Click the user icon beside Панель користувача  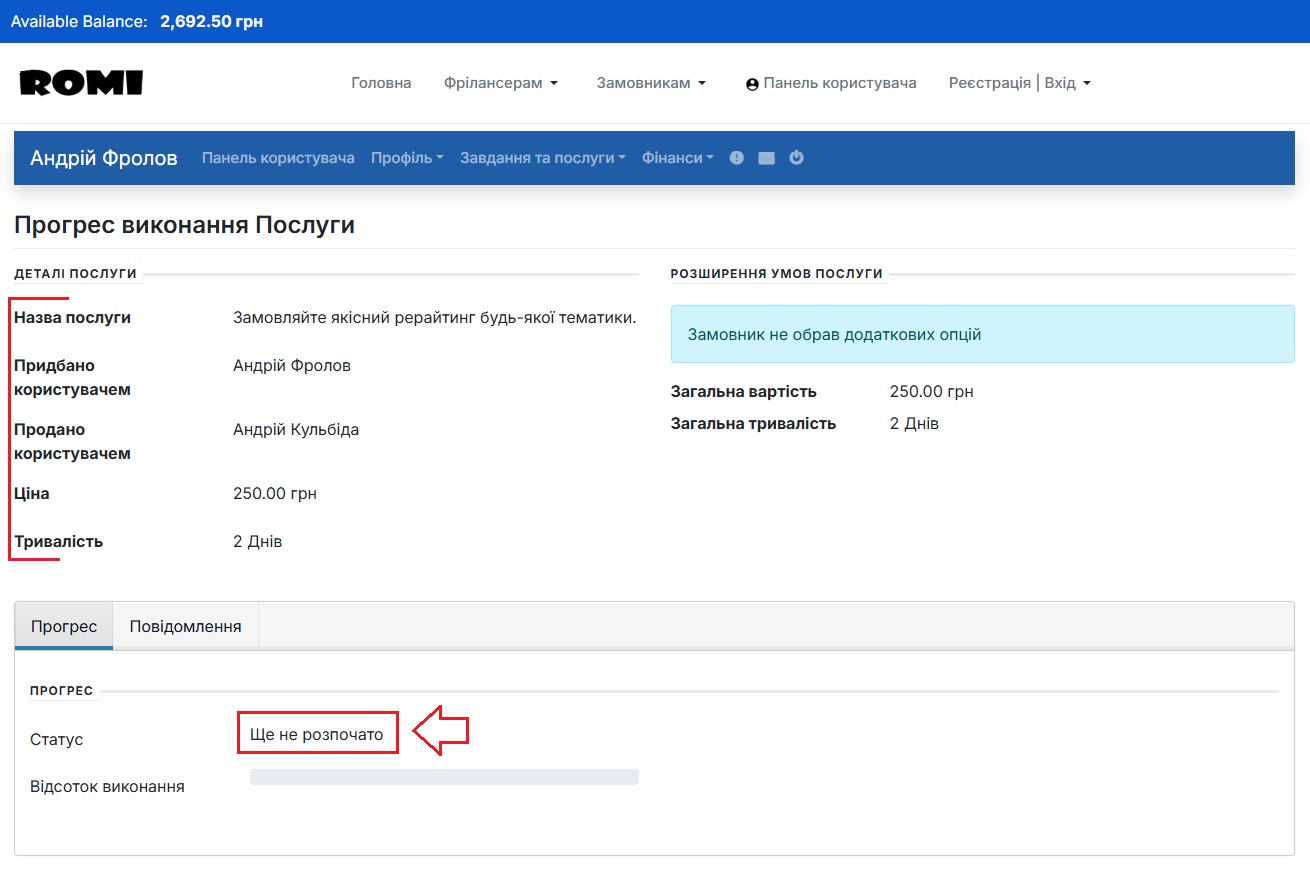(752, 84)
